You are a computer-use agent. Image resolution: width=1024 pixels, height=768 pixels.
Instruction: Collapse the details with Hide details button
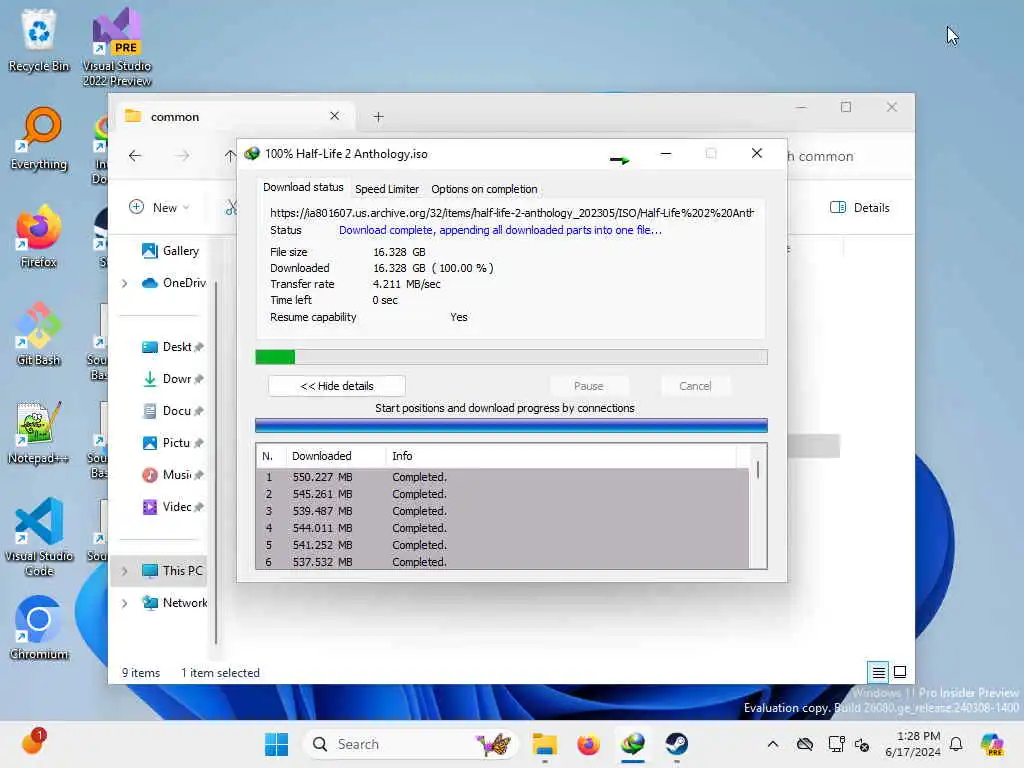pos(337,386)
